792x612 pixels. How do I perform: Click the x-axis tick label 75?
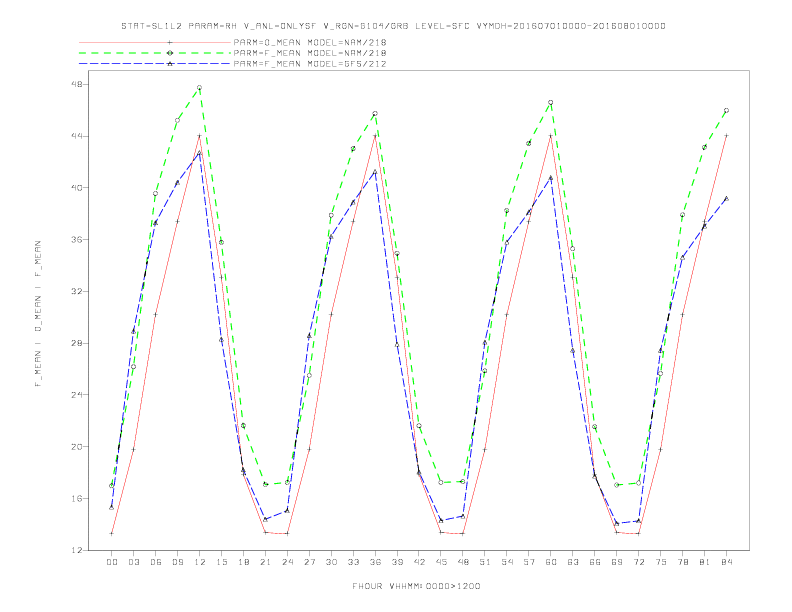click(x=661, y=562)
